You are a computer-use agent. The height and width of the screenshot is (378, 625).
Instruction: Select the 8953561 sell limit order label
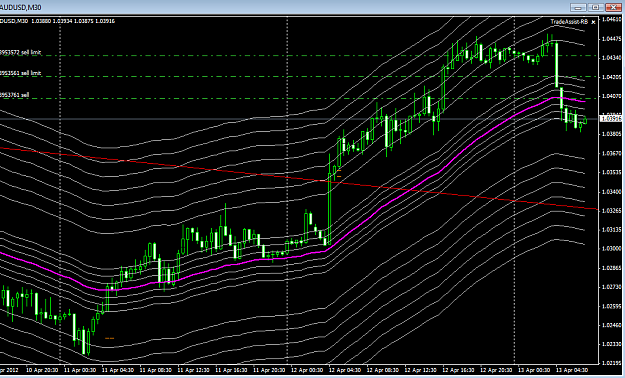coord(20,73)
